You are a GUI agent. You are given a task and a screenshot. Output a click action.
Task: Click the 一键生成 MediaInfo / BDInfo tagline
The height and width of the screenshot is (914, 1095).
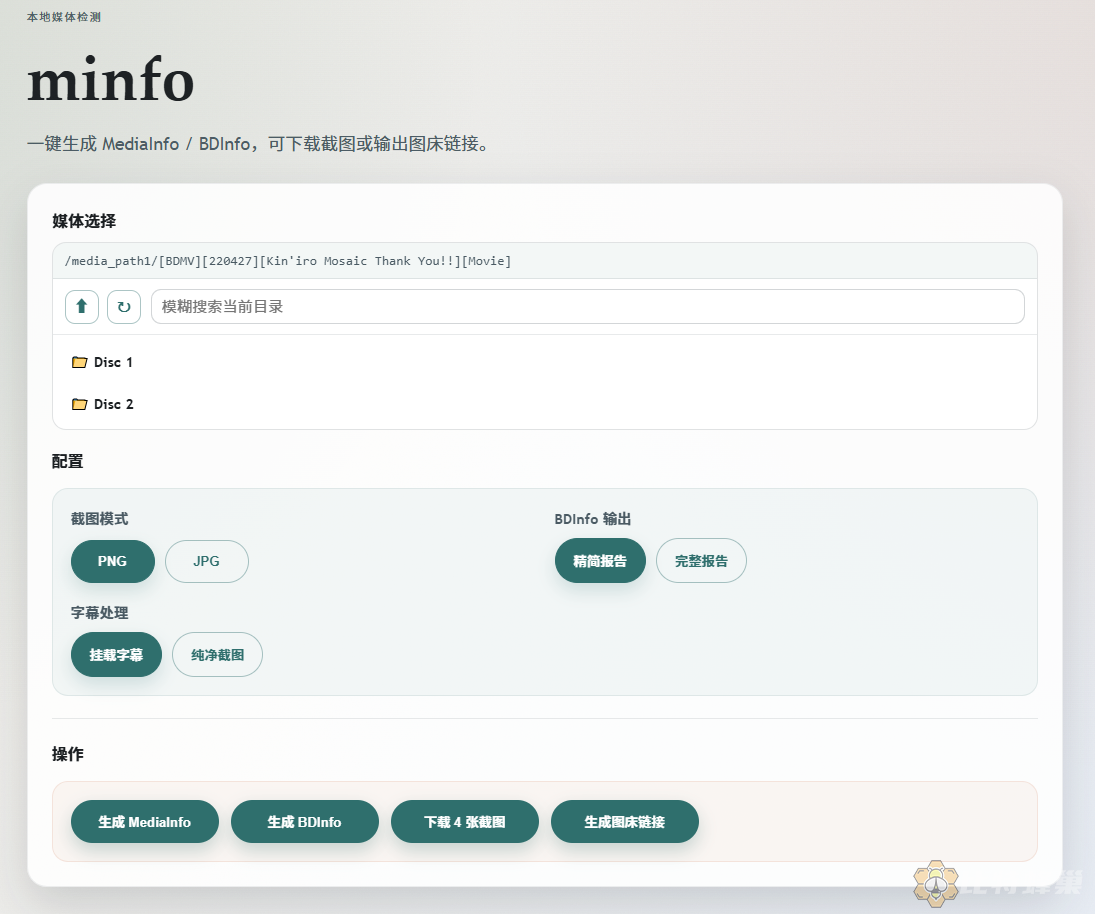[x=260, y=144]
